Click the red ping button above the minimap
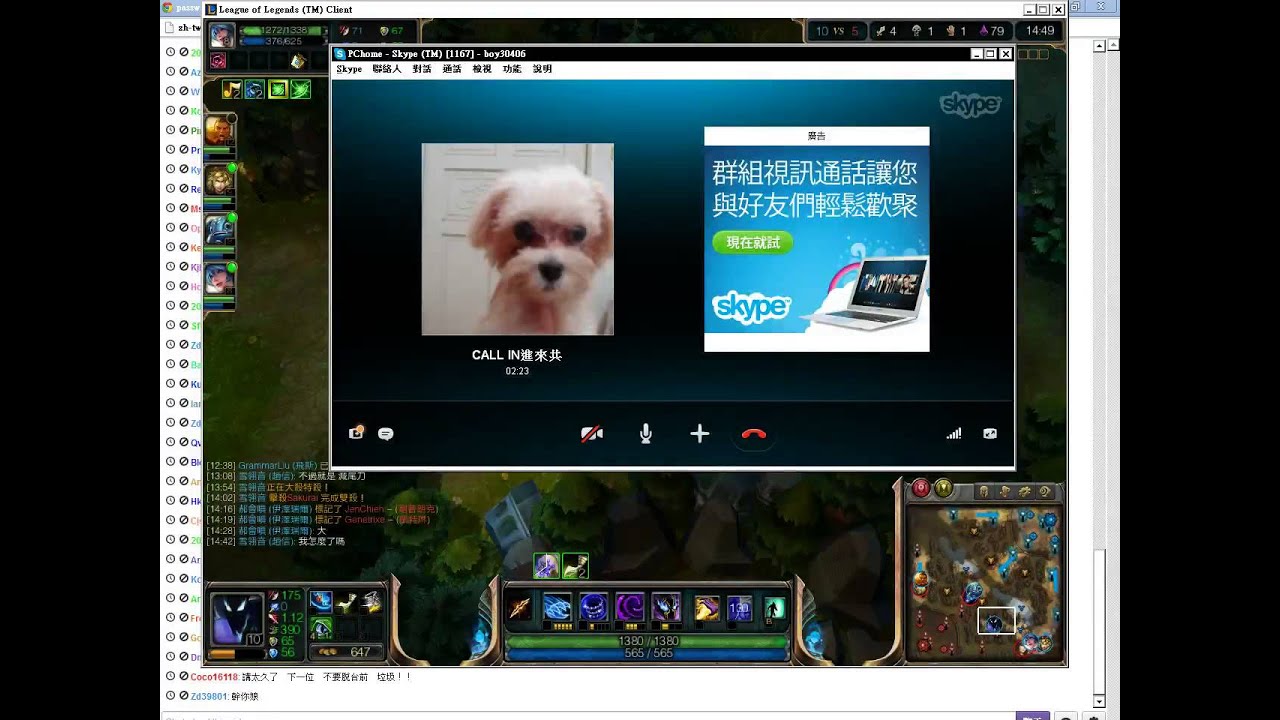The height and width of the screenshot is (720, 1280). point(920,489)
